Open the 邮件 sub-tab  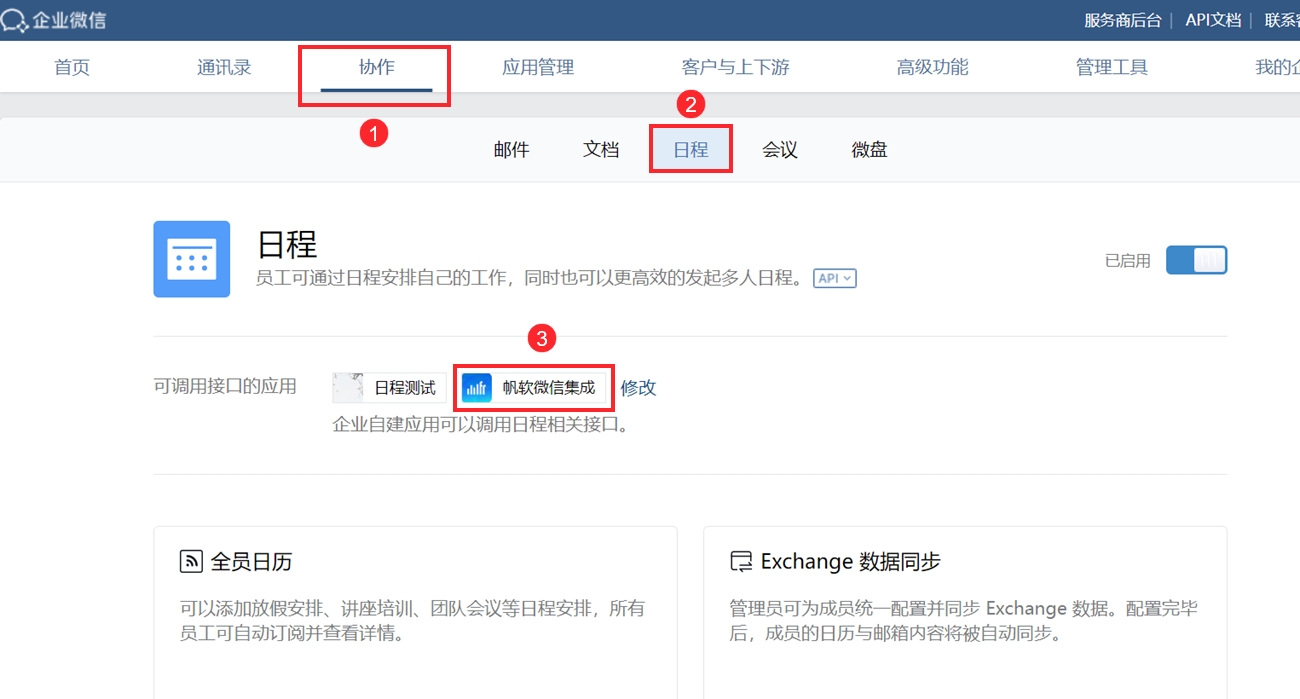click(x=511, y=150)
